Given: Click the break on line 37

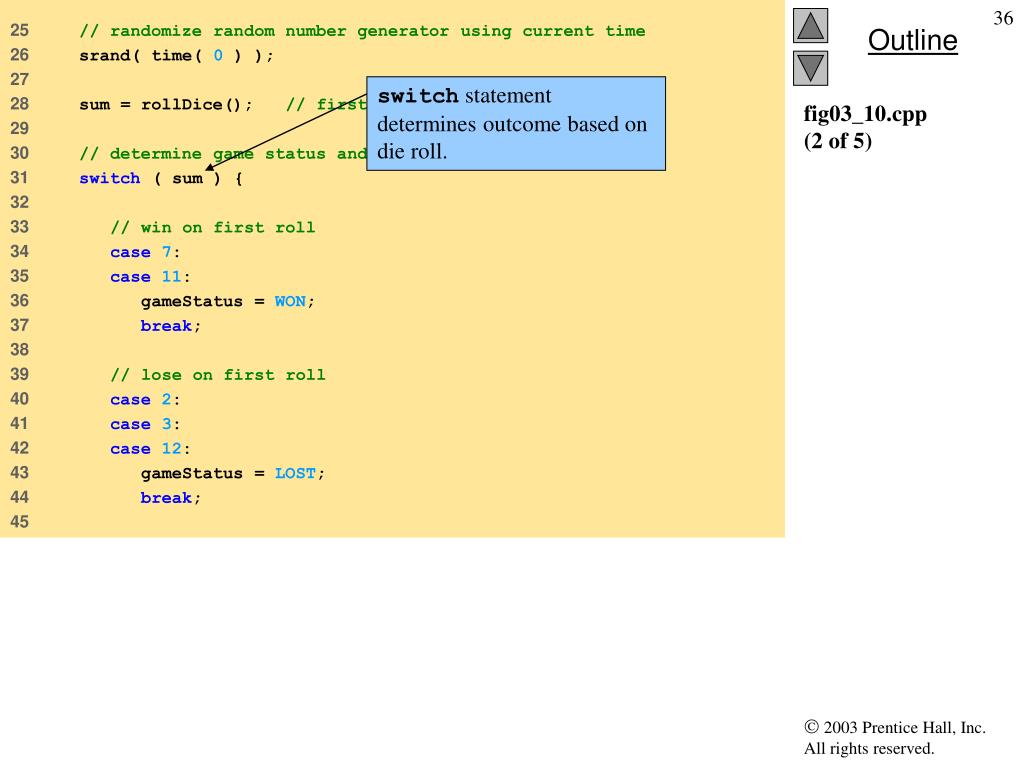Looking at the screenshot, I should coord(170,326).
